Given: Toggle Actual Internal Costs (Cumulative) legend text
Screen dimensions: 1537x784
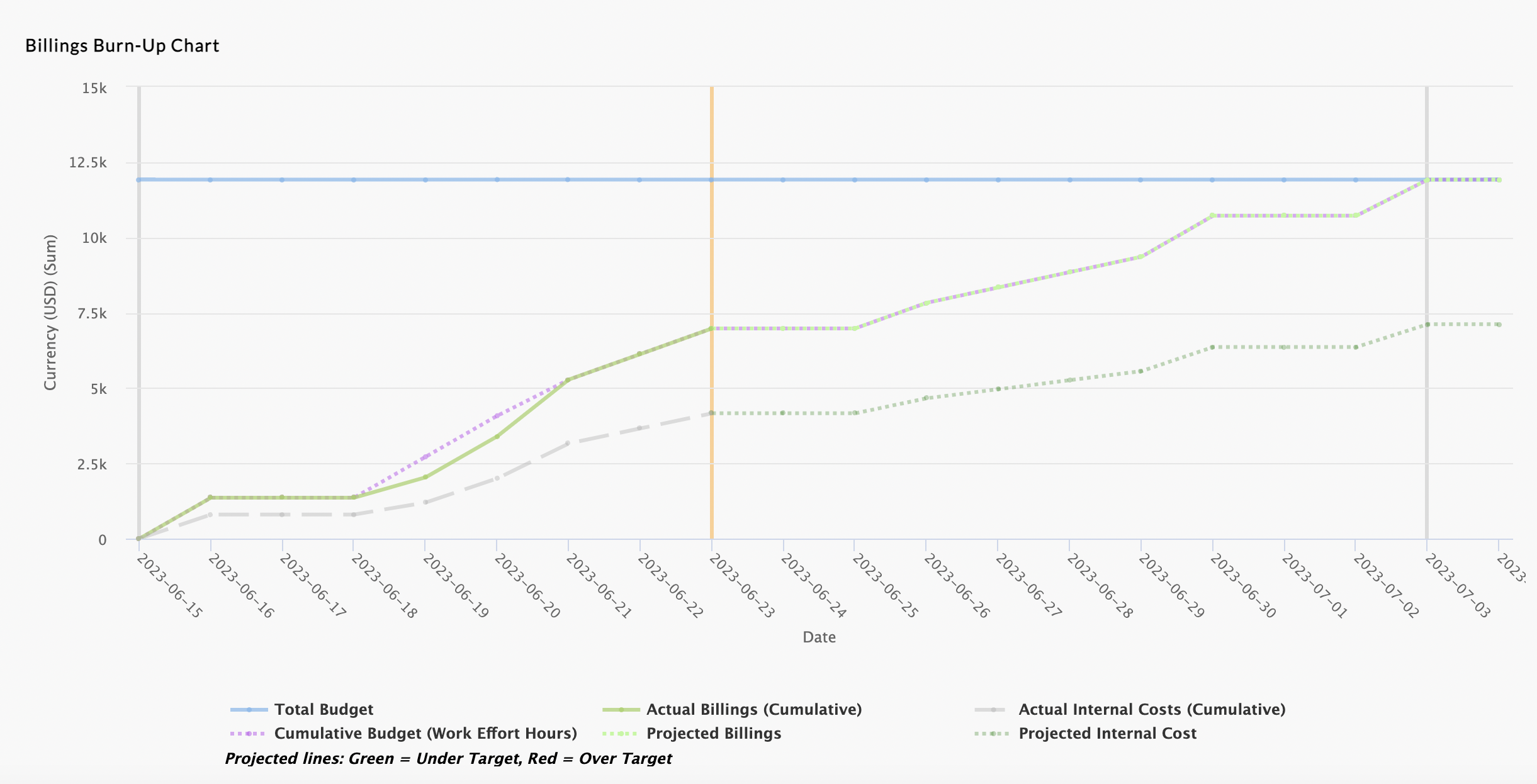Looking at the screenshot, I should click(1151, 710).
